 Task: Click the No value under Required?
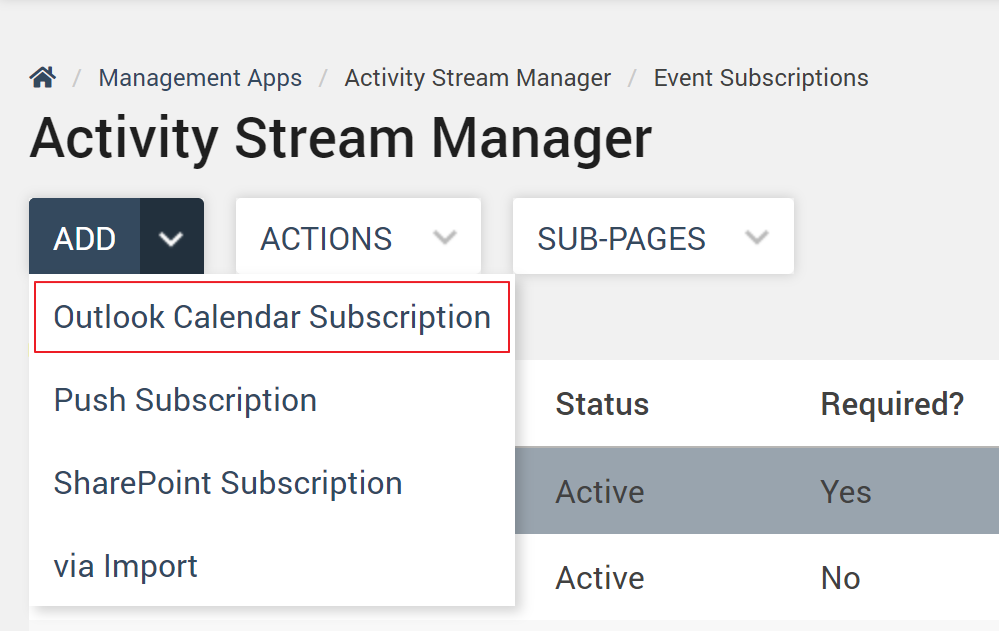pos(840,578)
